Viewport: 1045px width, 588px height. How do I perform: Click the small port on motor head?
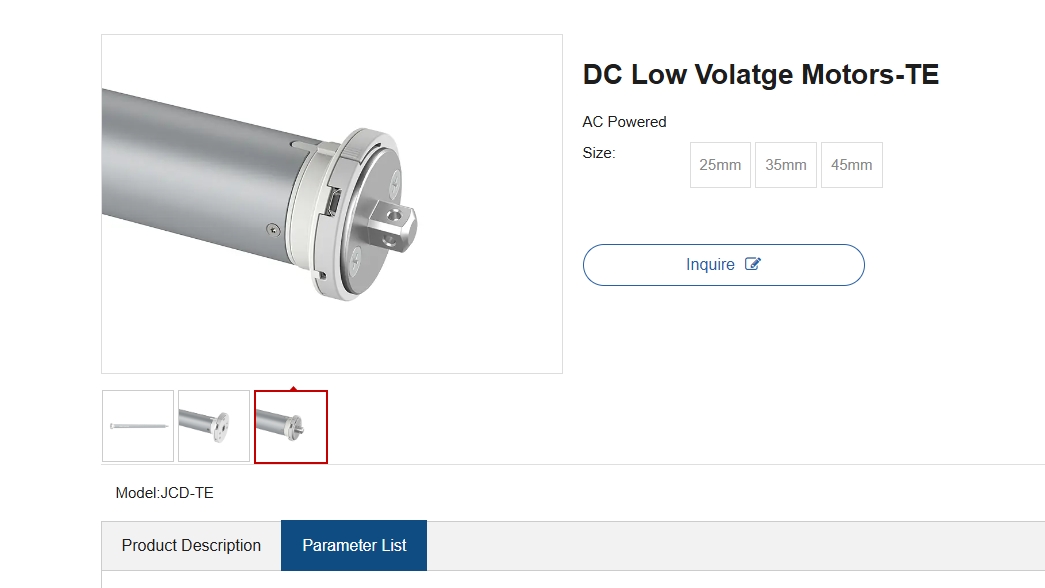[x=333, y=206]
